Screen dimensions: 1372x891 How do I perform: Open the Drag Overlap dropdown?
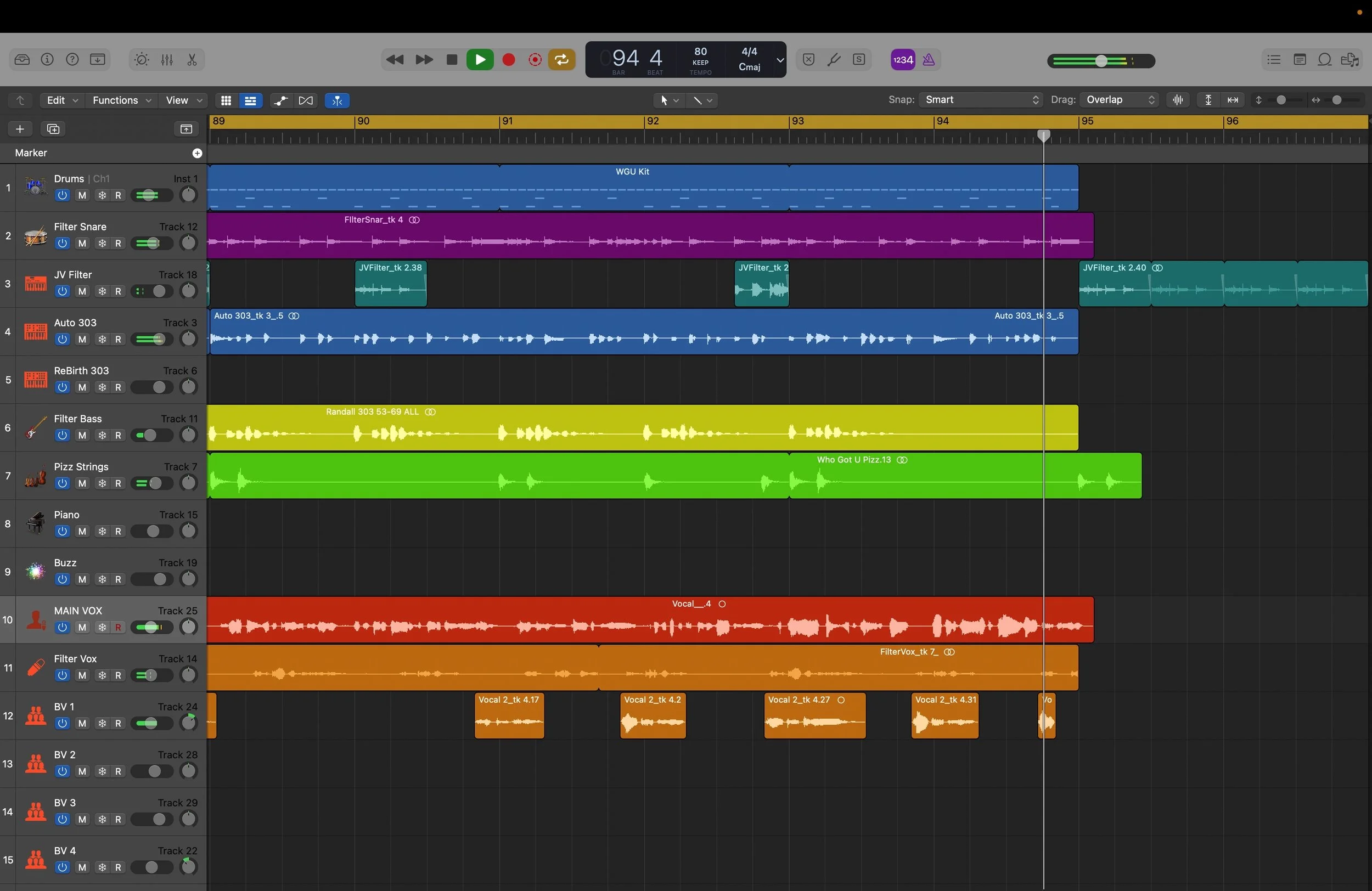[x=1120, y=100]
